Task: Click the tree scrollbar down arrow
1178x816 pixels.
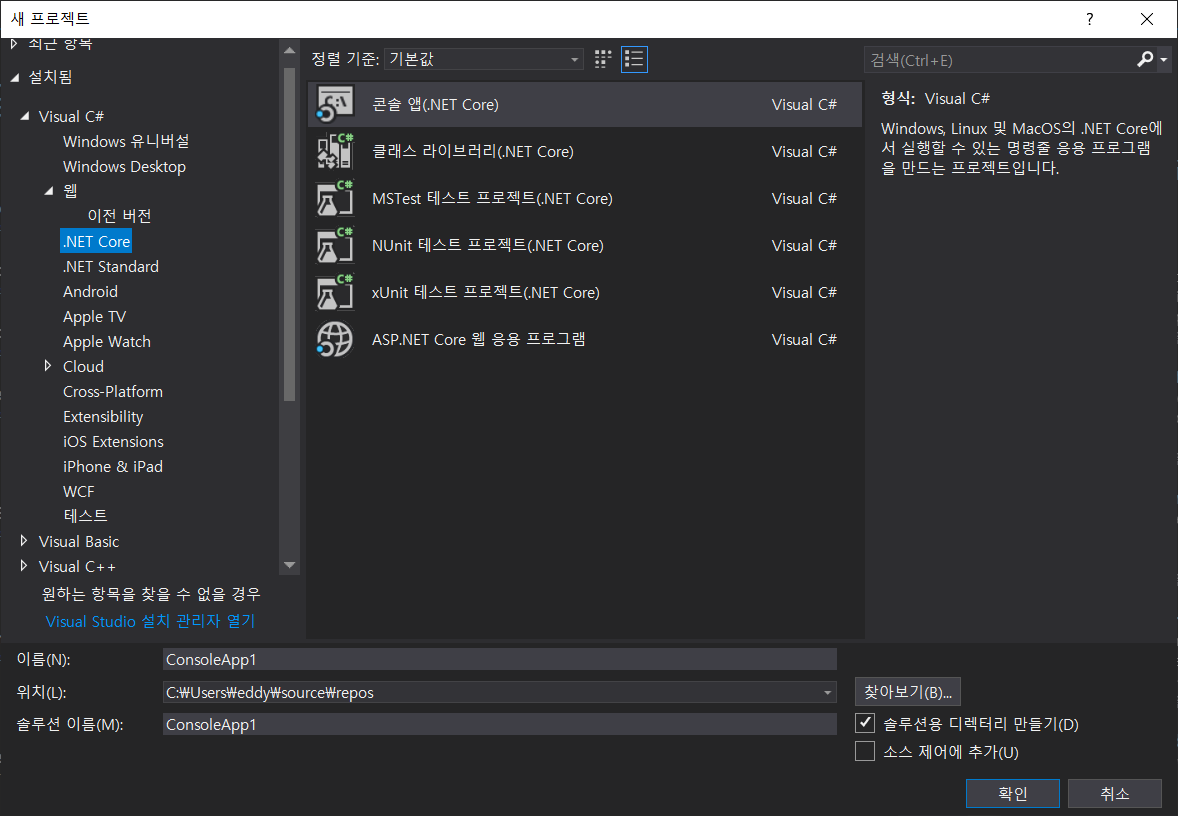Action: (x=289, y=565)
